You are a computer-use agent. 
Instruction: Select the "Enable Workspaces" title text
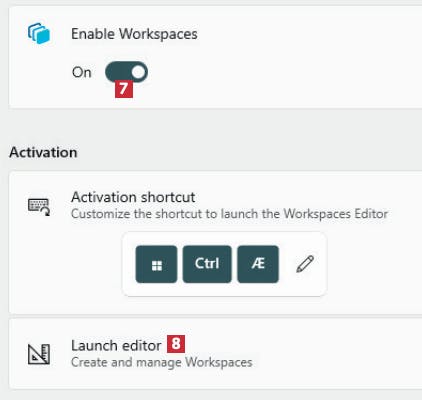(134, 34)
